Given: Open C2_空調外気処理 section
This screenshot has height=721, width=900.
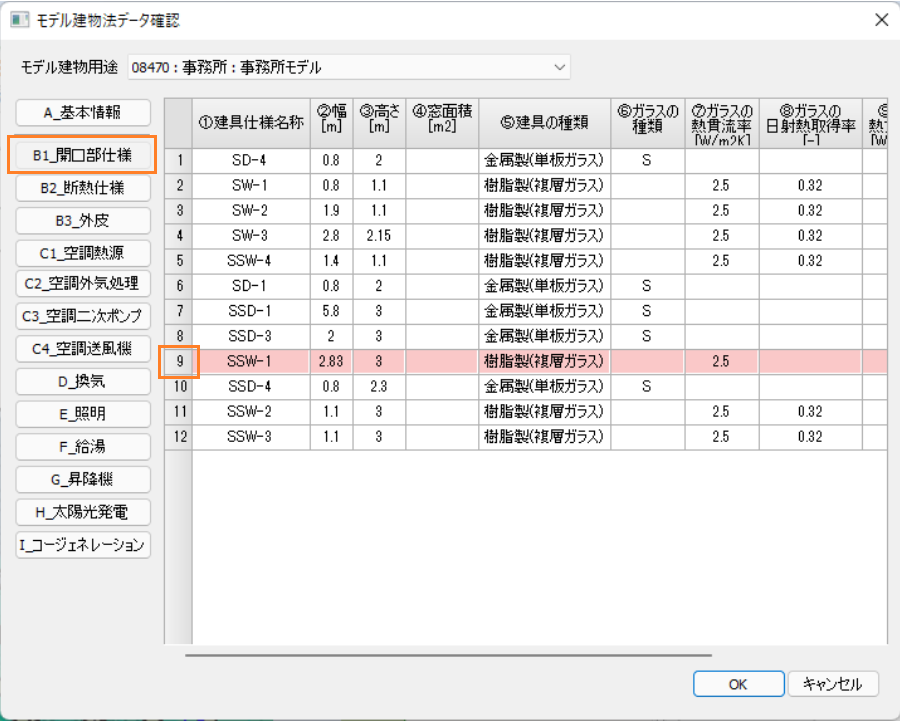Looking at the screenshot, I should point(82,284).
